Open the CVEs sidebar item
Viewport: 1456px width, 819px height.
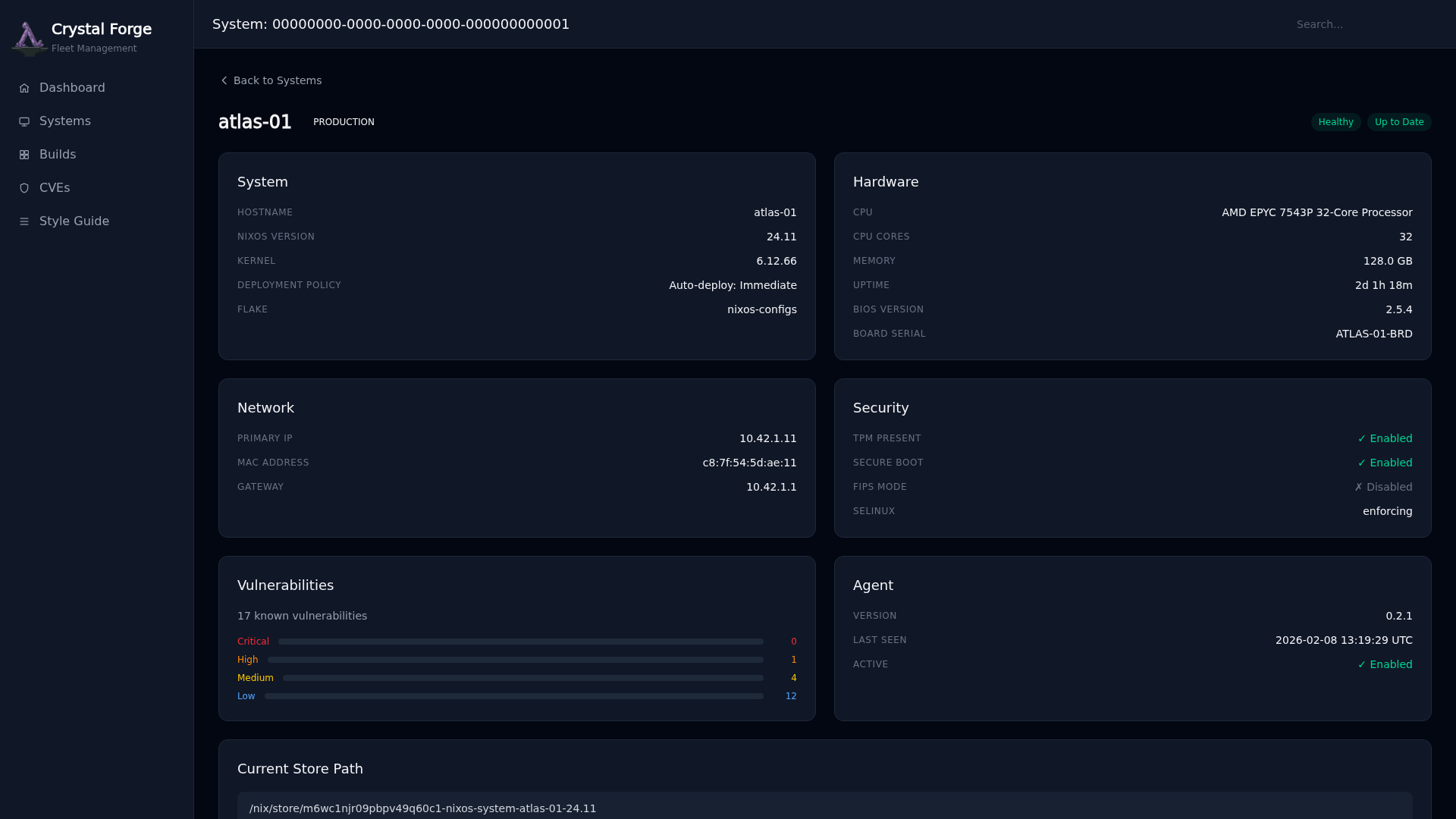coord(55,188)
